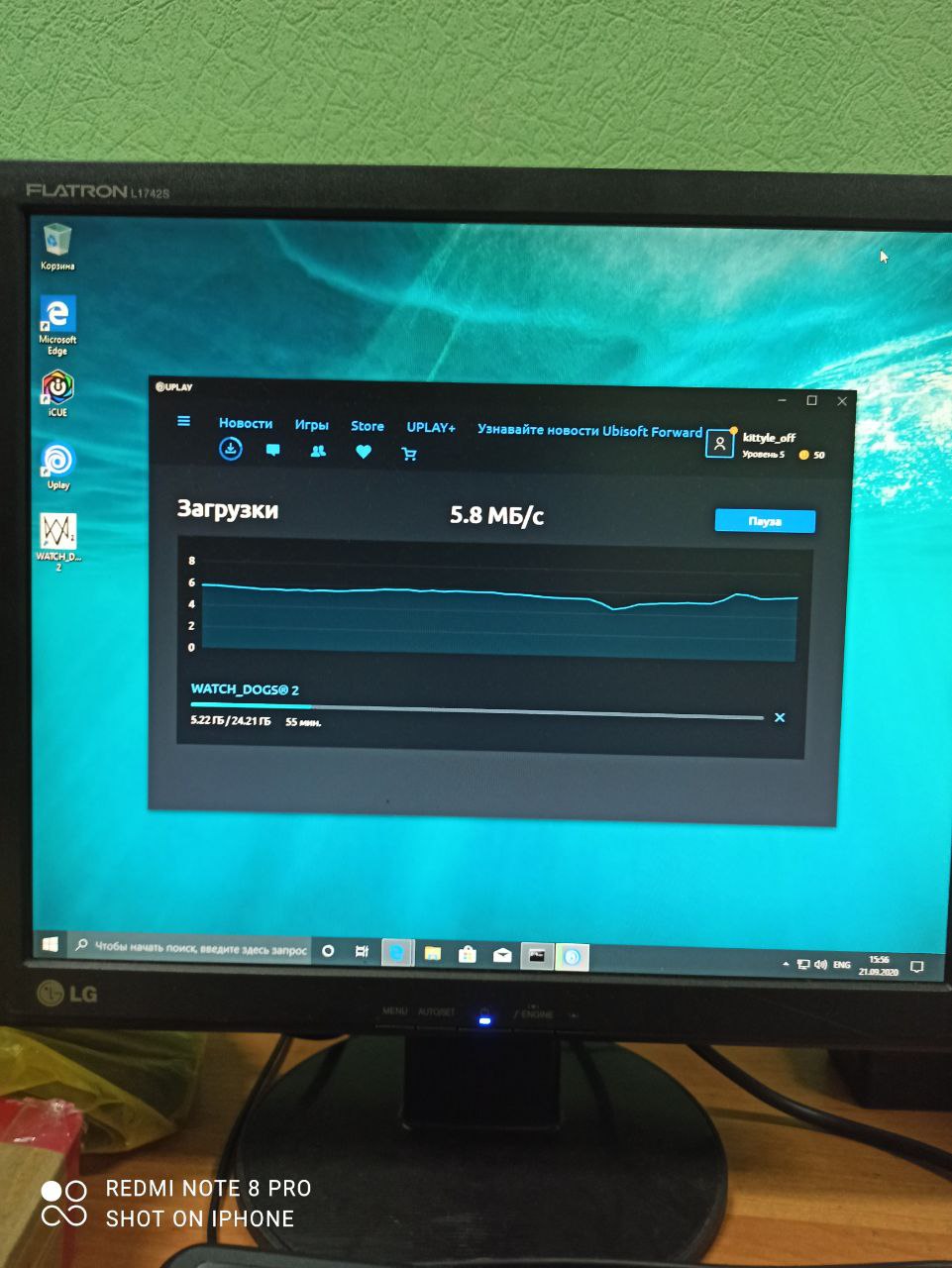Open Task View in the taskbar
952x1268 pixels.
pos(363,952)
